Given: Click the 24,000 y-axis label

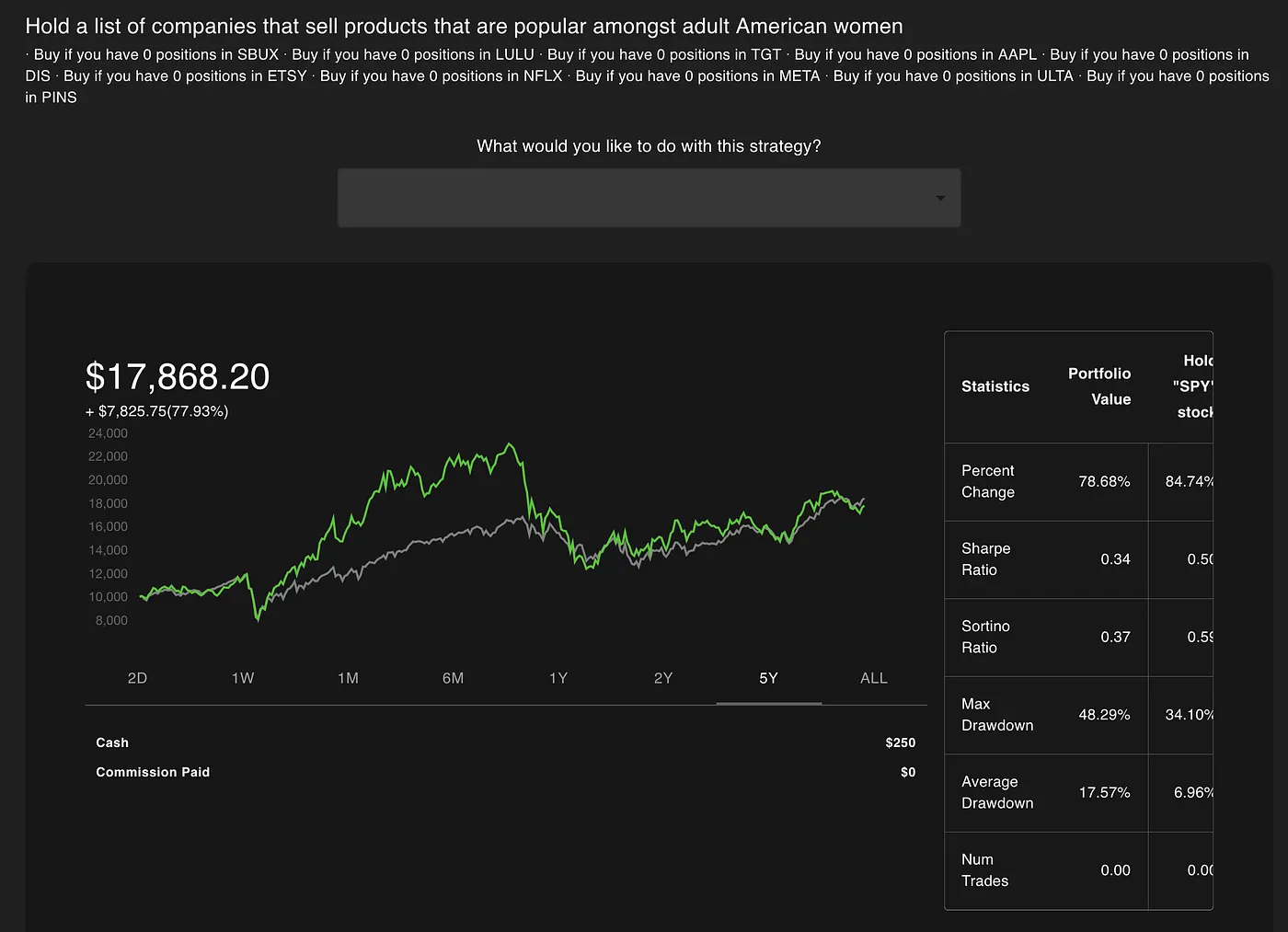Looking at the screenshot, I should pos(108,433).
